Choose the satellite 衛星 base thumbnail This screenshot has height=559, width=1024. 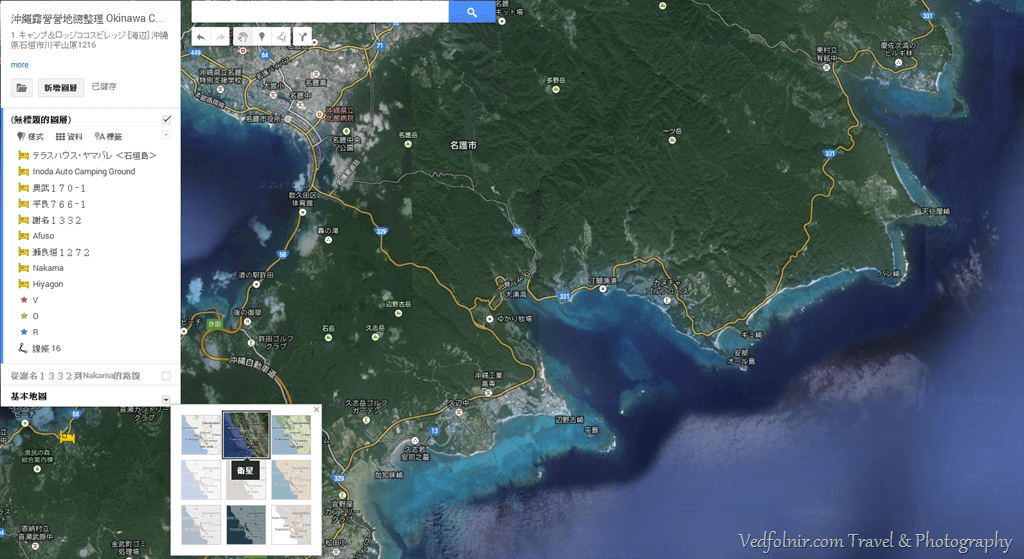246,435
